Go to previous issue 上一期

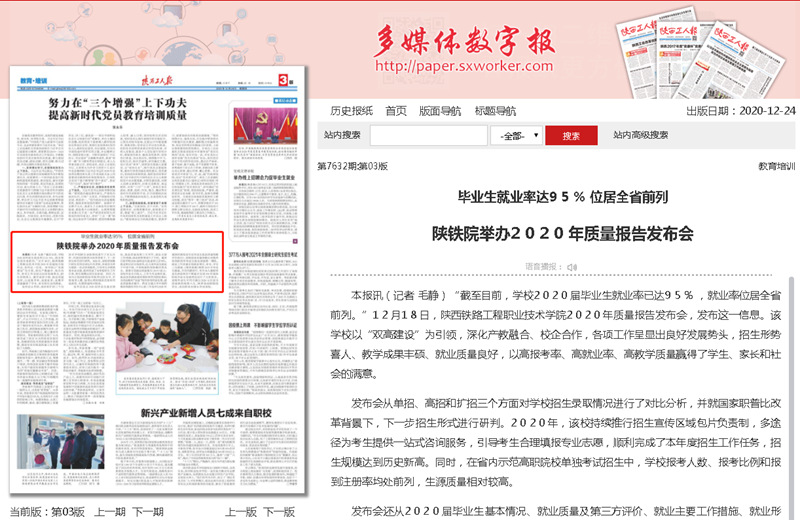coord(110,511)
